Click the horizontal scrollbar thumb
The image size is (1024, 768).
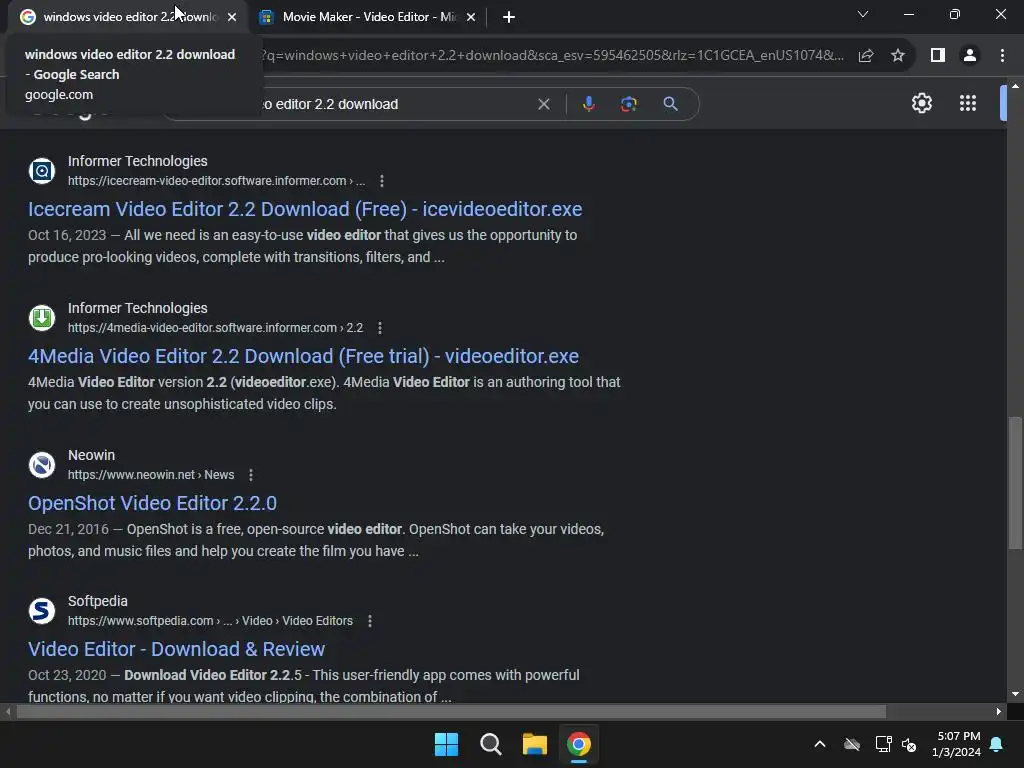tap(451, 712)
